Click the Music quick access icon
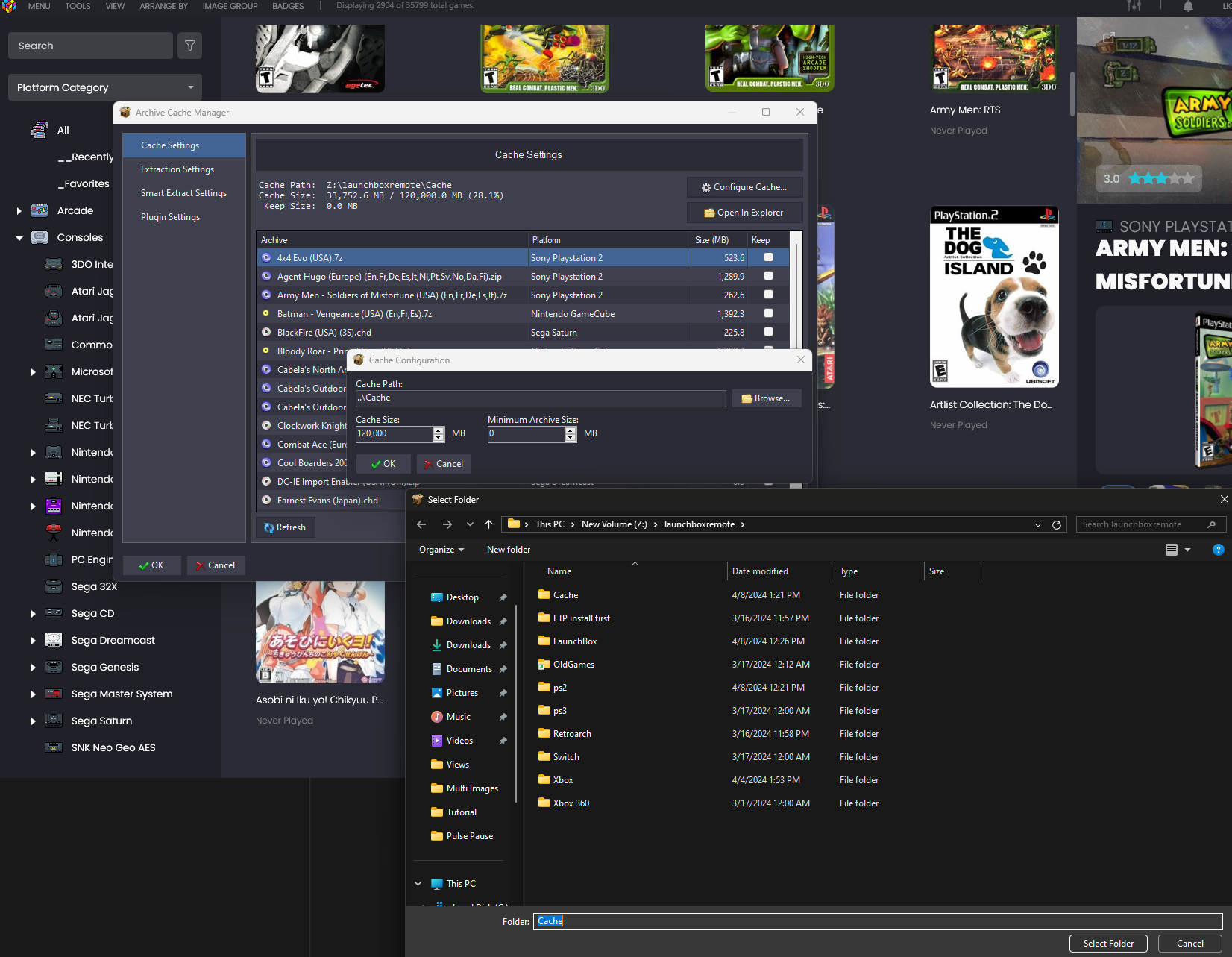 click(x=437, y=717)
